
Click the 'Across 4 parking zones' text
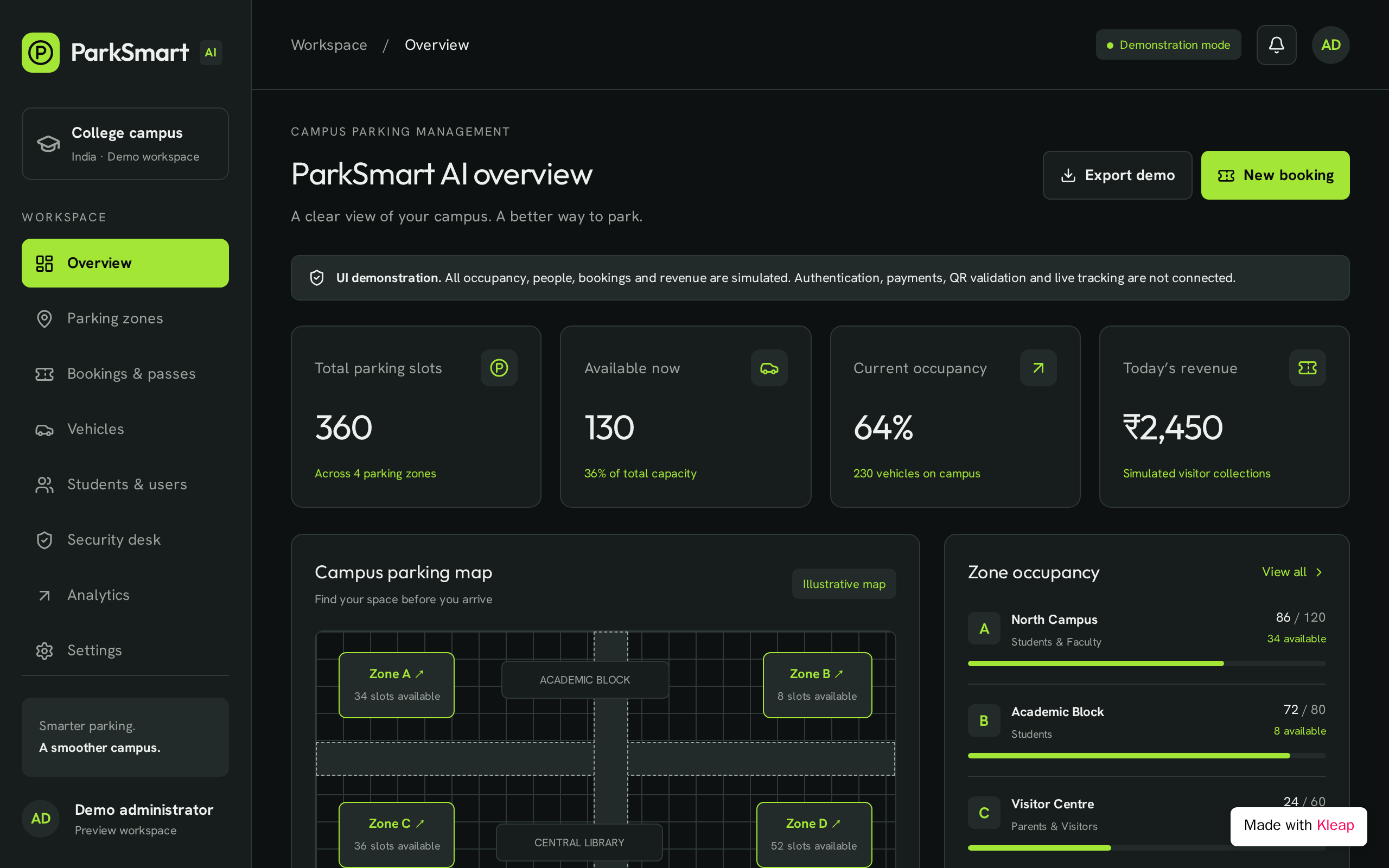[x=375, y=474]
